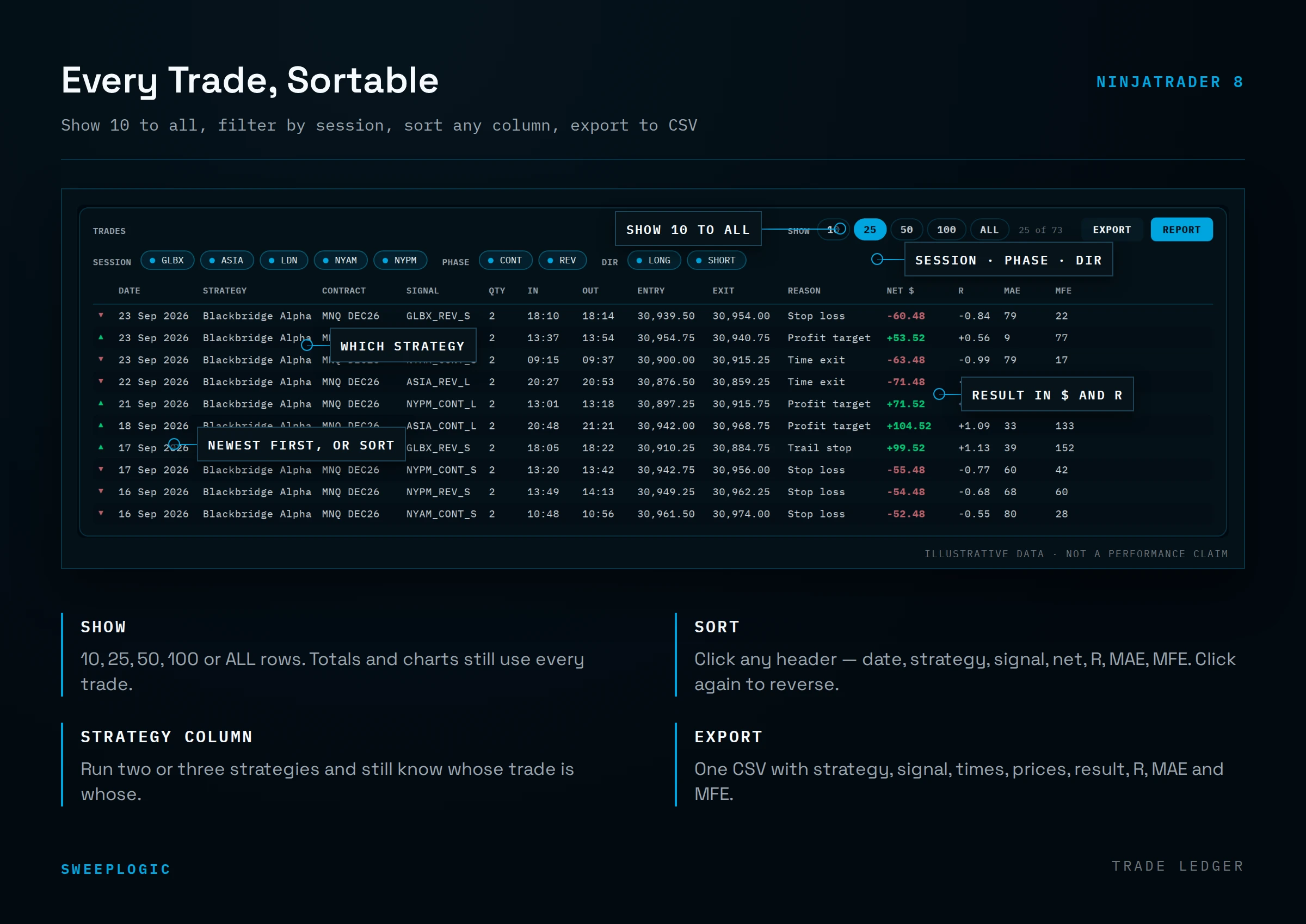The width and height of the screenshot is (1306, 924).
Task: Click the EXPORT button
Action: [x=1112, y=229]
